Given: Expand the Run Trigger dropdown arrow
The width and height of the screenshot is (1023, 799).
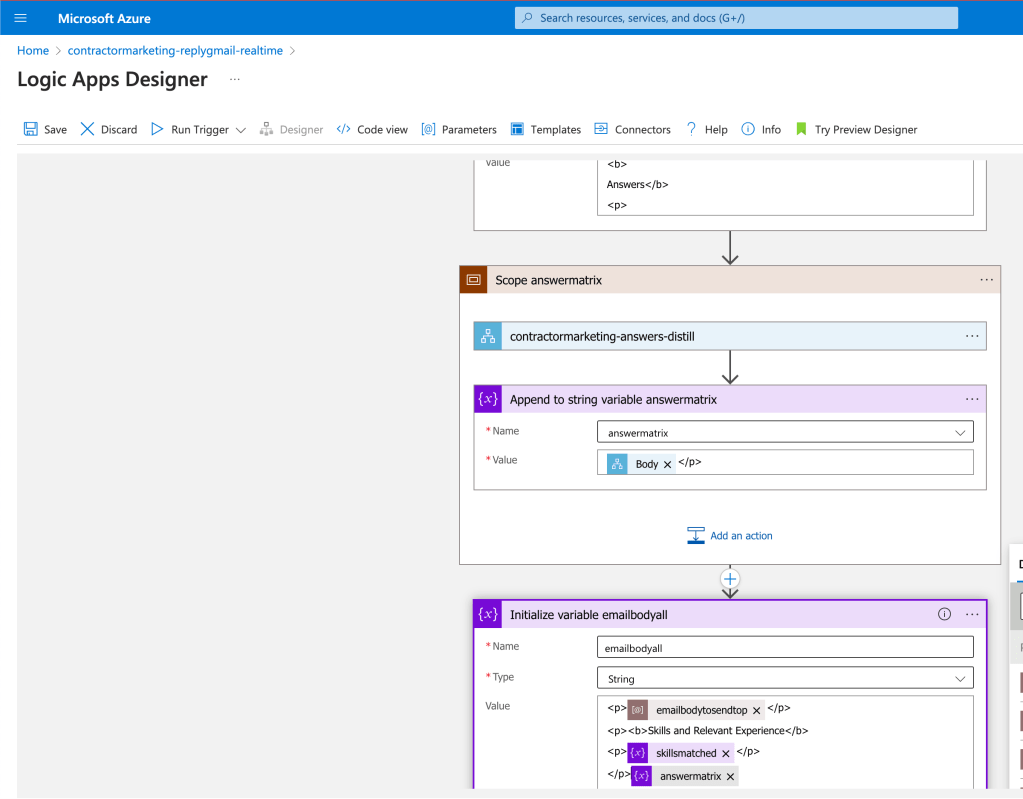Looking at the screenshot, I should (x=241, y=130).
